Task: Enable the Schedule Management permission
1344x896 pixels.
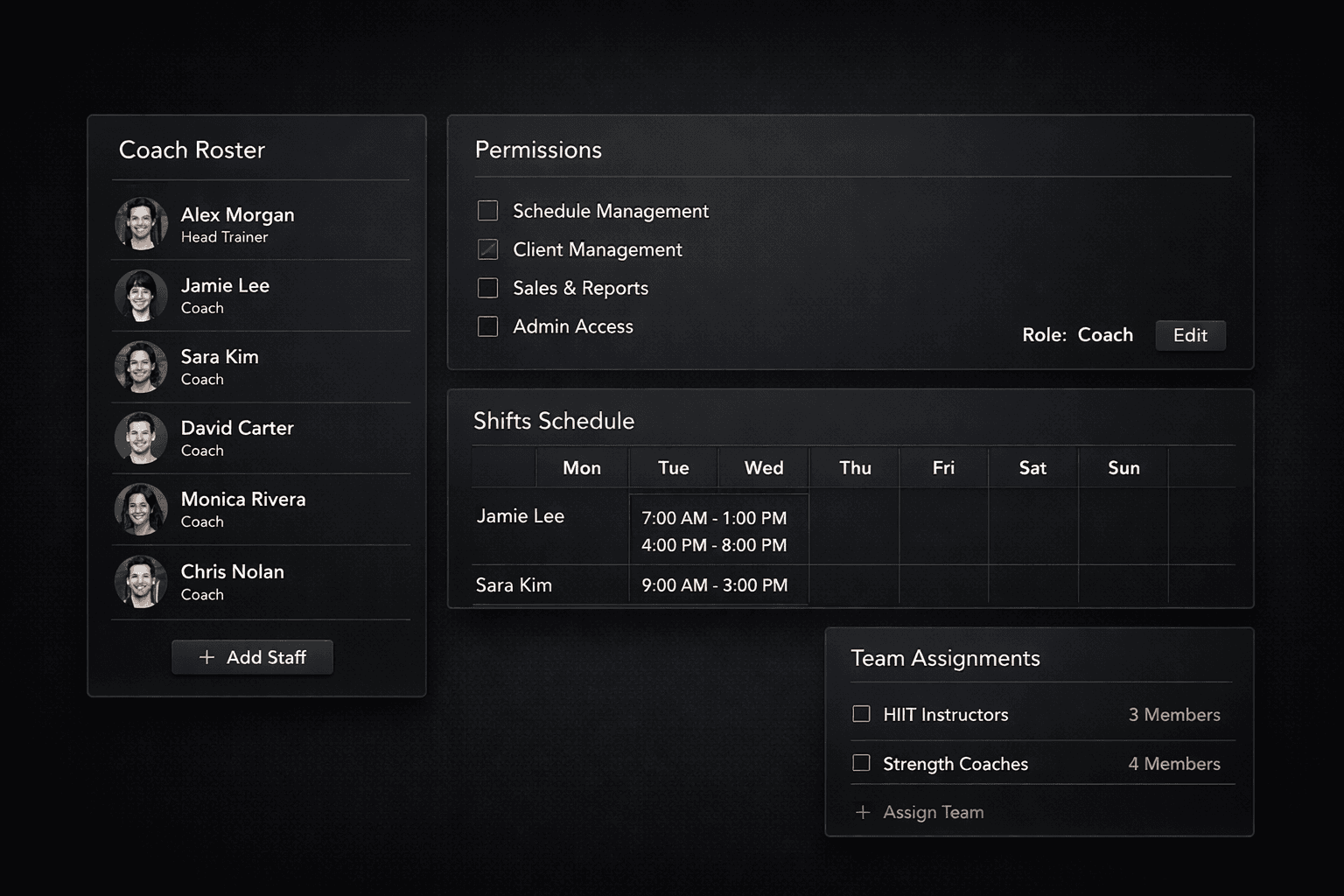Action: pos(487,211)
